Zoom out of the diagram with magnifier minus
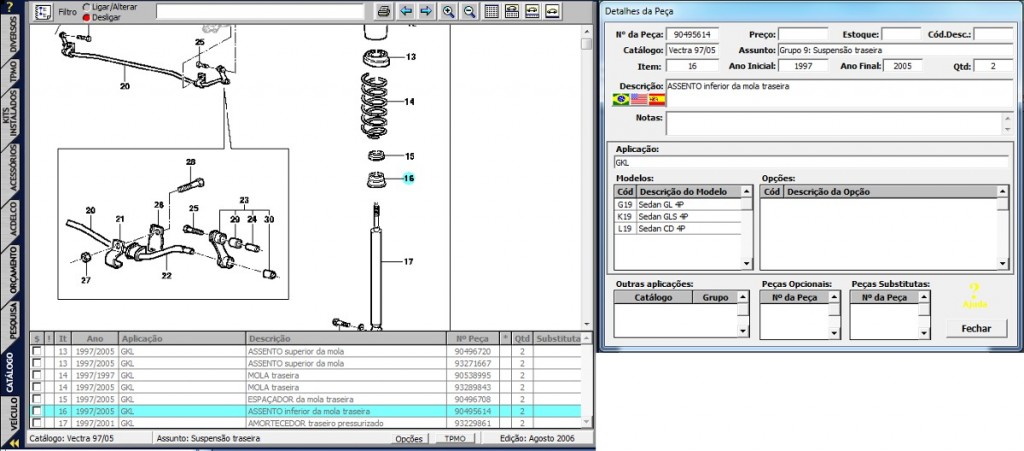1024x451 pixels. (469, 12)
